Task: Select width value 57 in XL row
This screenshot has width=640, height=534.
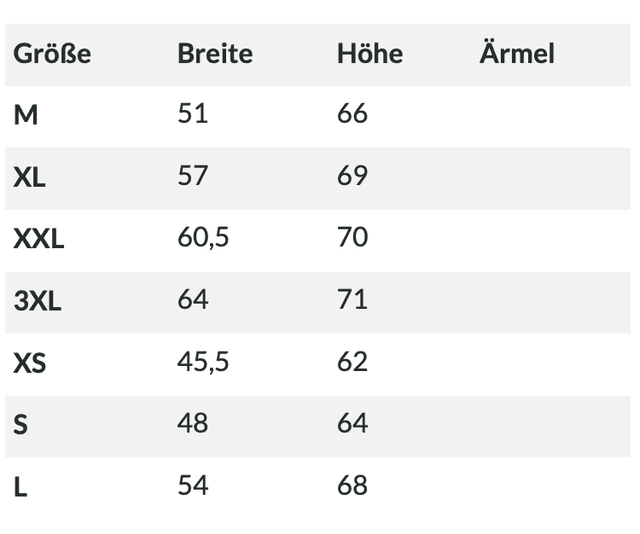Action: coord(193,176)
